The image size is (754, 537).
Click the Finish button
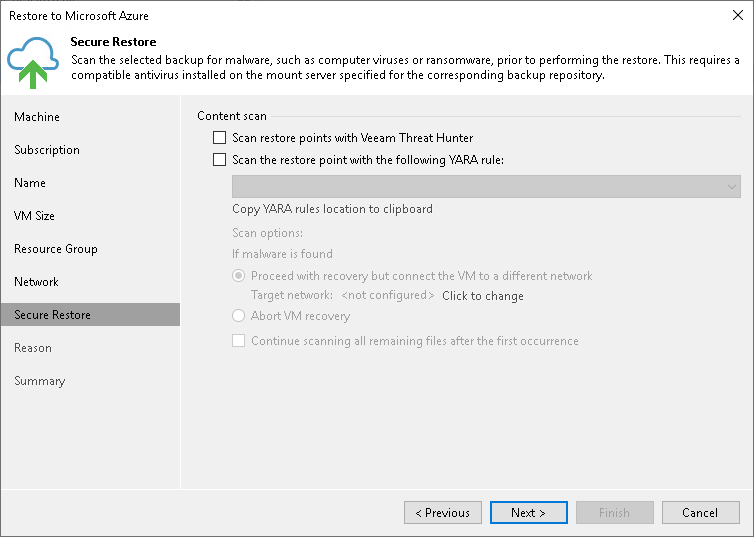(x=615, y=512)
